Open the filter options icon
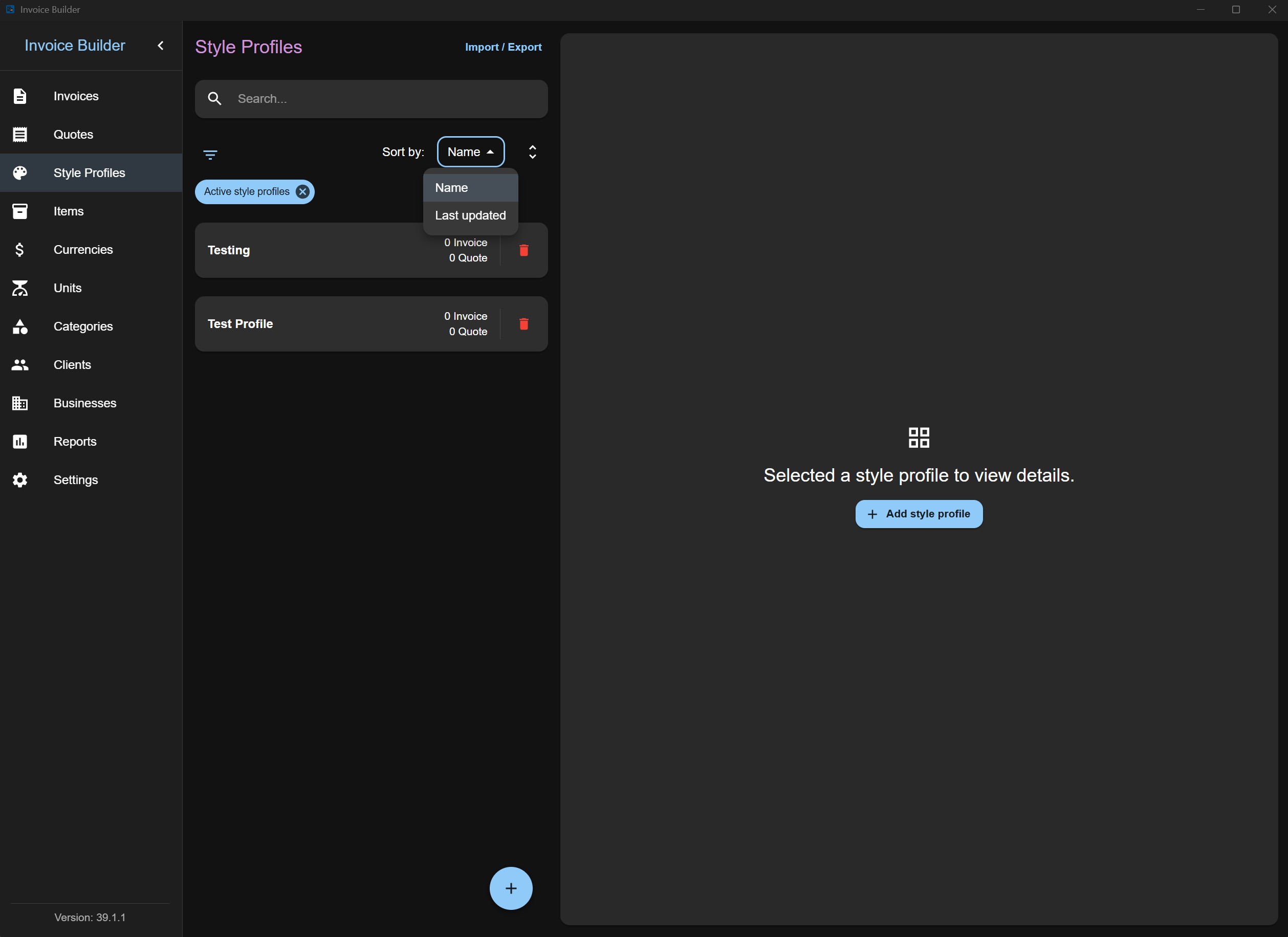Image resolution: width=1288 pixels, height=937 pixels. tap(210, 155)
